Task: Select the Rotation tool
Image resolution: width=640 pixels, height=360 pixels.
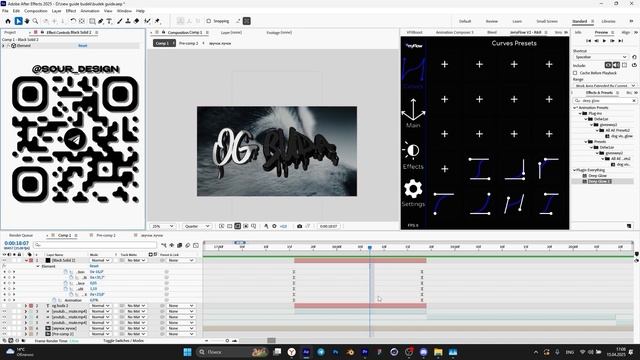Action: point(73,21)
